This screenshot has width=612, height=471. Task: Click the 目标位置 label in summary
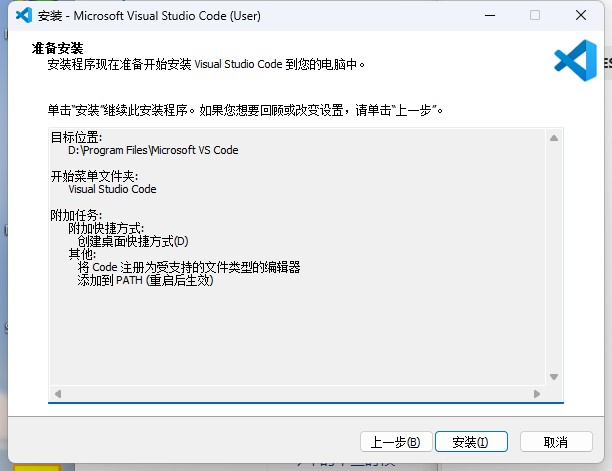coord(76,137)
